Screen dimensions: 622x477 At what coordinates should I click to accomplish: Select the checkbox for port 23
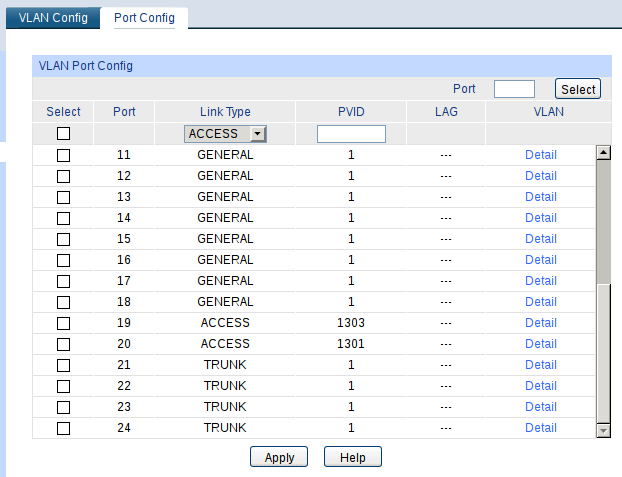tap(63, 408)
